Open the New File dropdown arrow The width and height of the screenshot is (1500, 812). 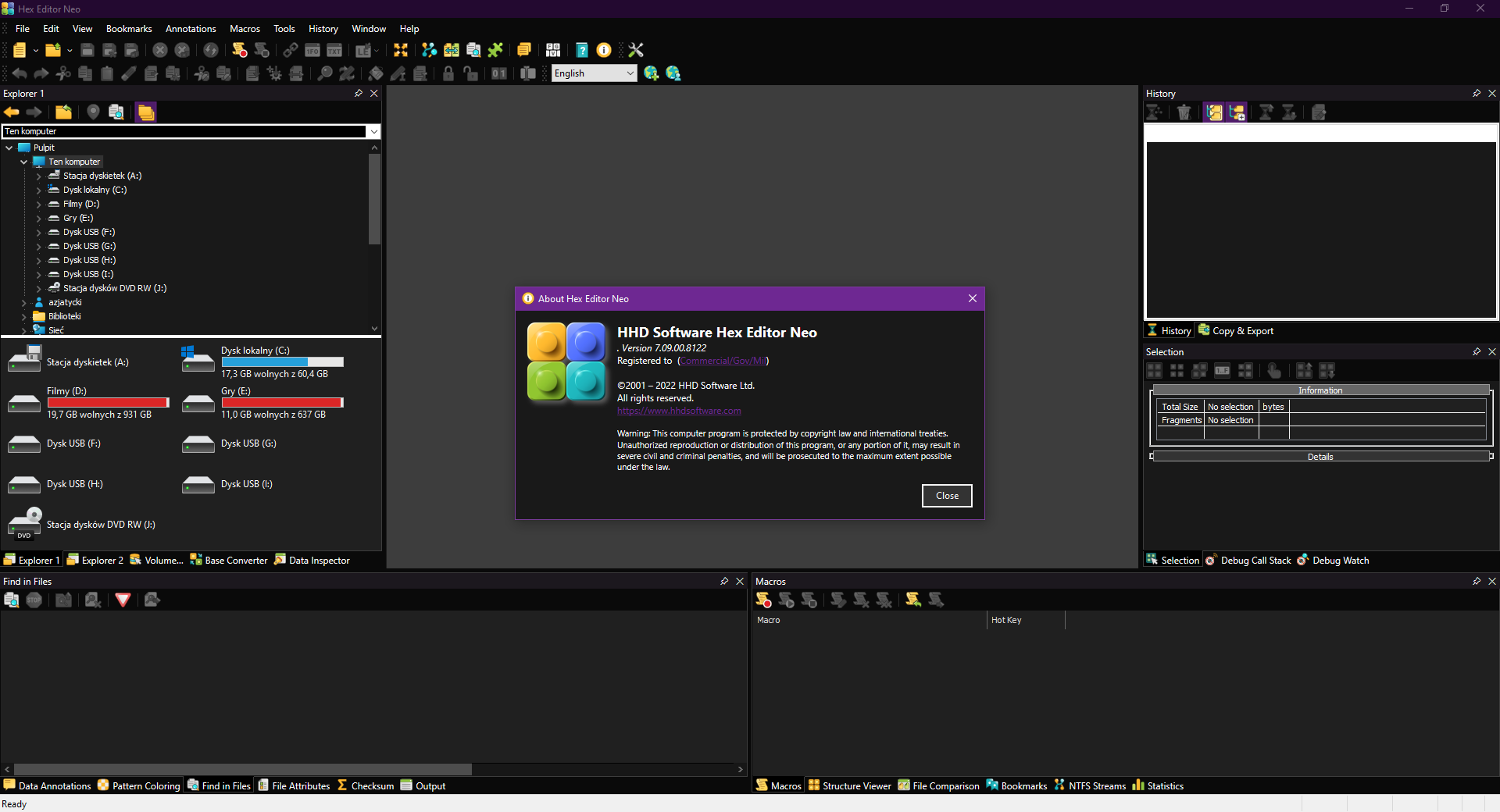[36, 51]
